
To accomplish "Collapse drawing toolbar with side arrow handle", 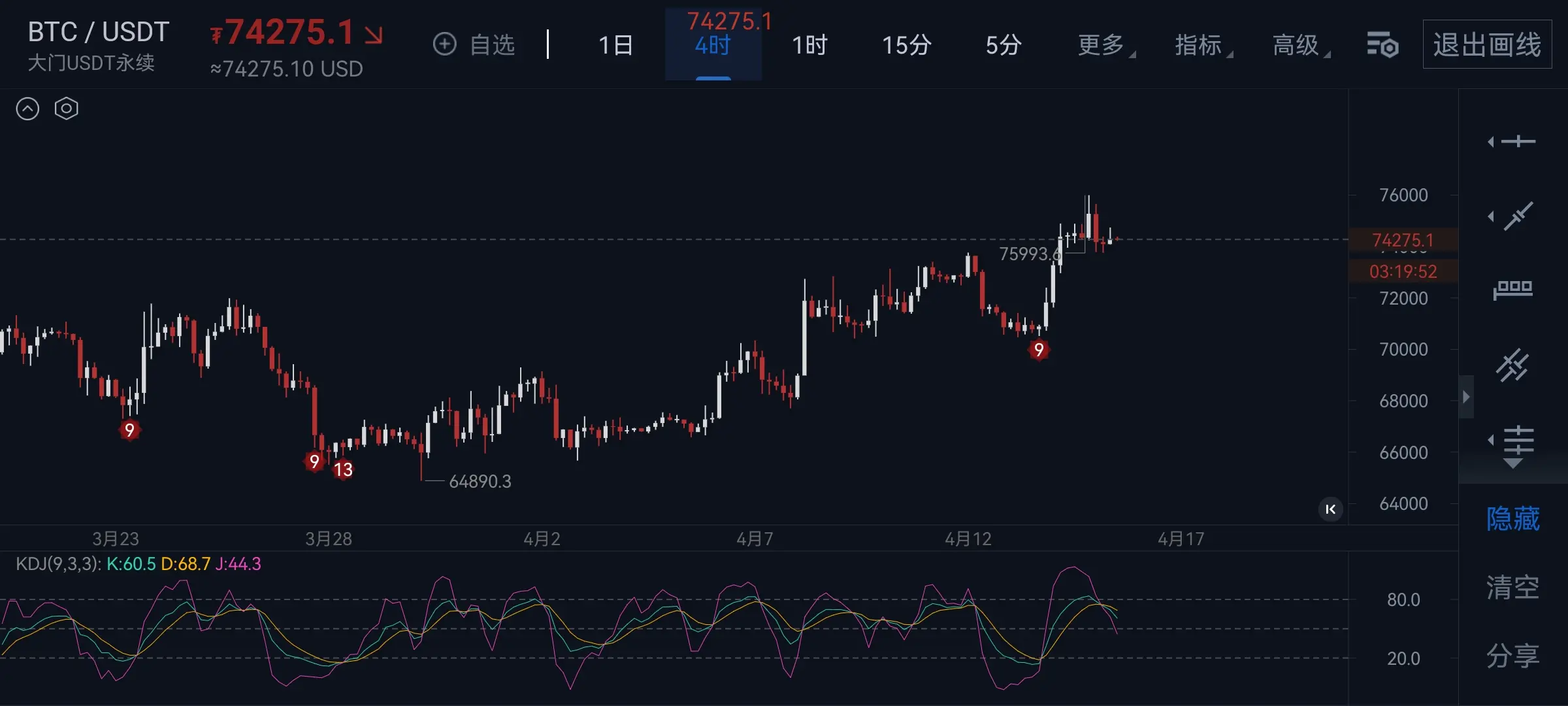I will tap(1466, 397).
